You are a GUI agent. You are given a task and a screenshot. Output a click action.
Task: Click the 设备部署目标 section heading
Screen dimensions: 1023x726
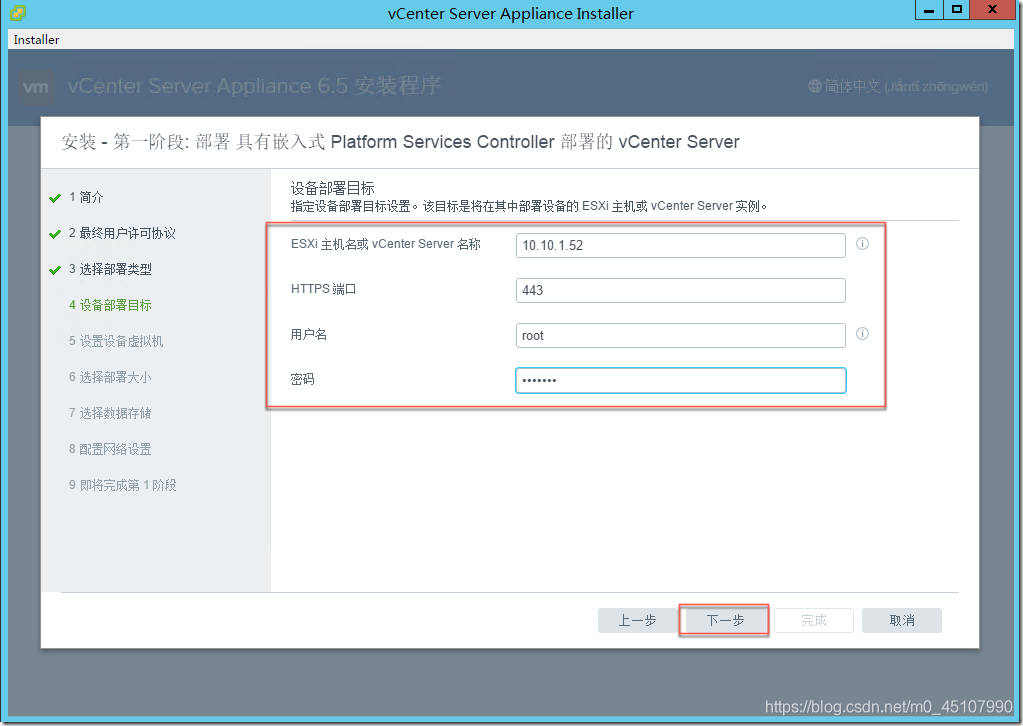point(333,189)
